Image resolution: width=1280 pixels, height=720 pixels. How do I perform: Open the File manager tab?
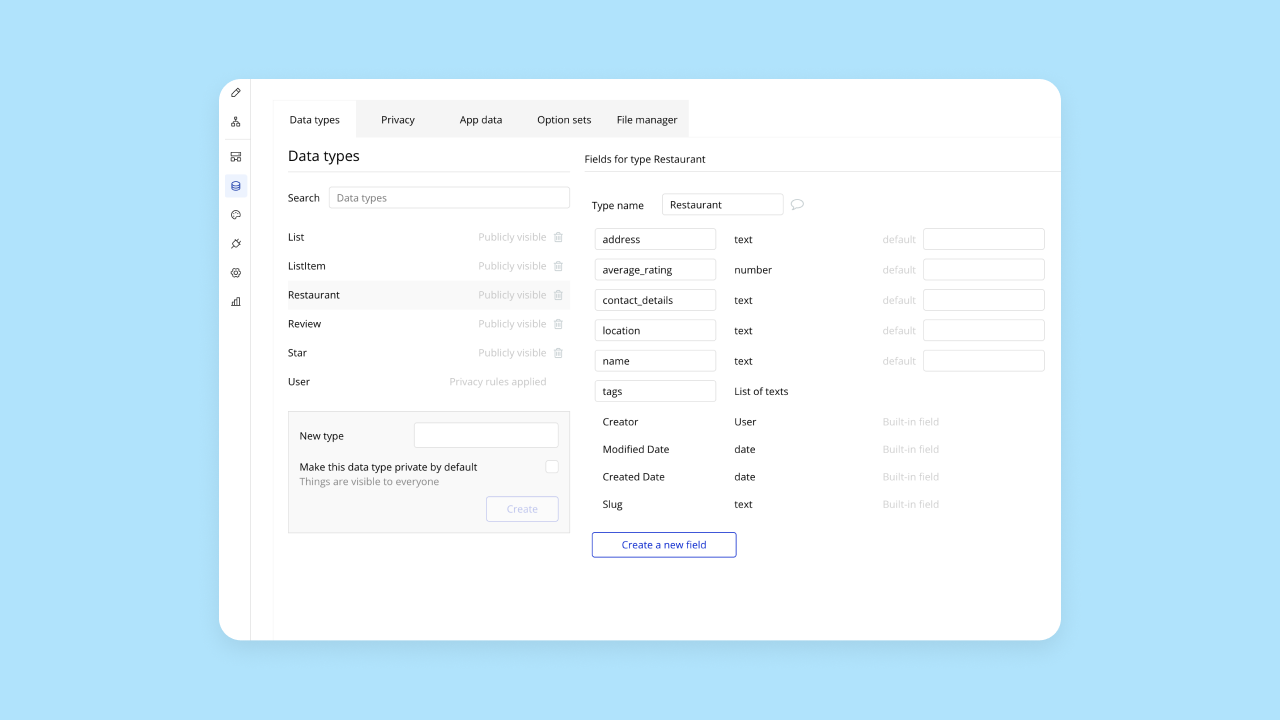[646, 119]
